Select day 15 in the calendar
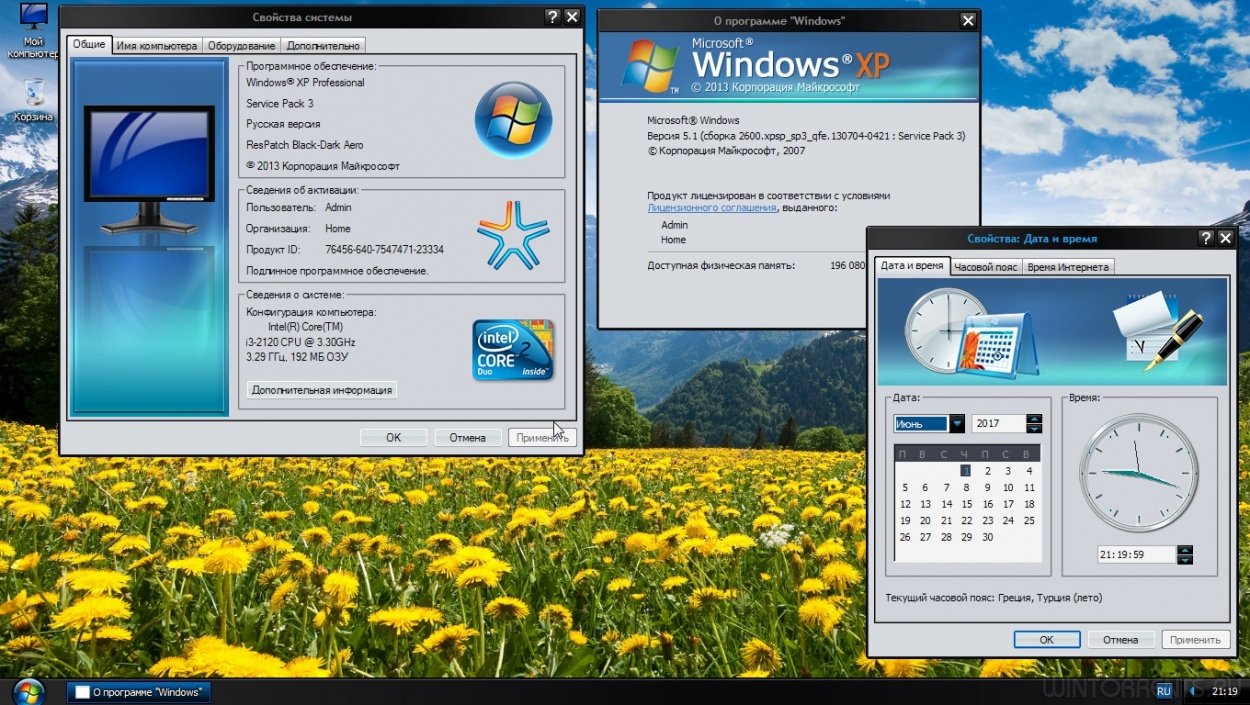This screenshot has width=1250, height=705. point(967,504)
